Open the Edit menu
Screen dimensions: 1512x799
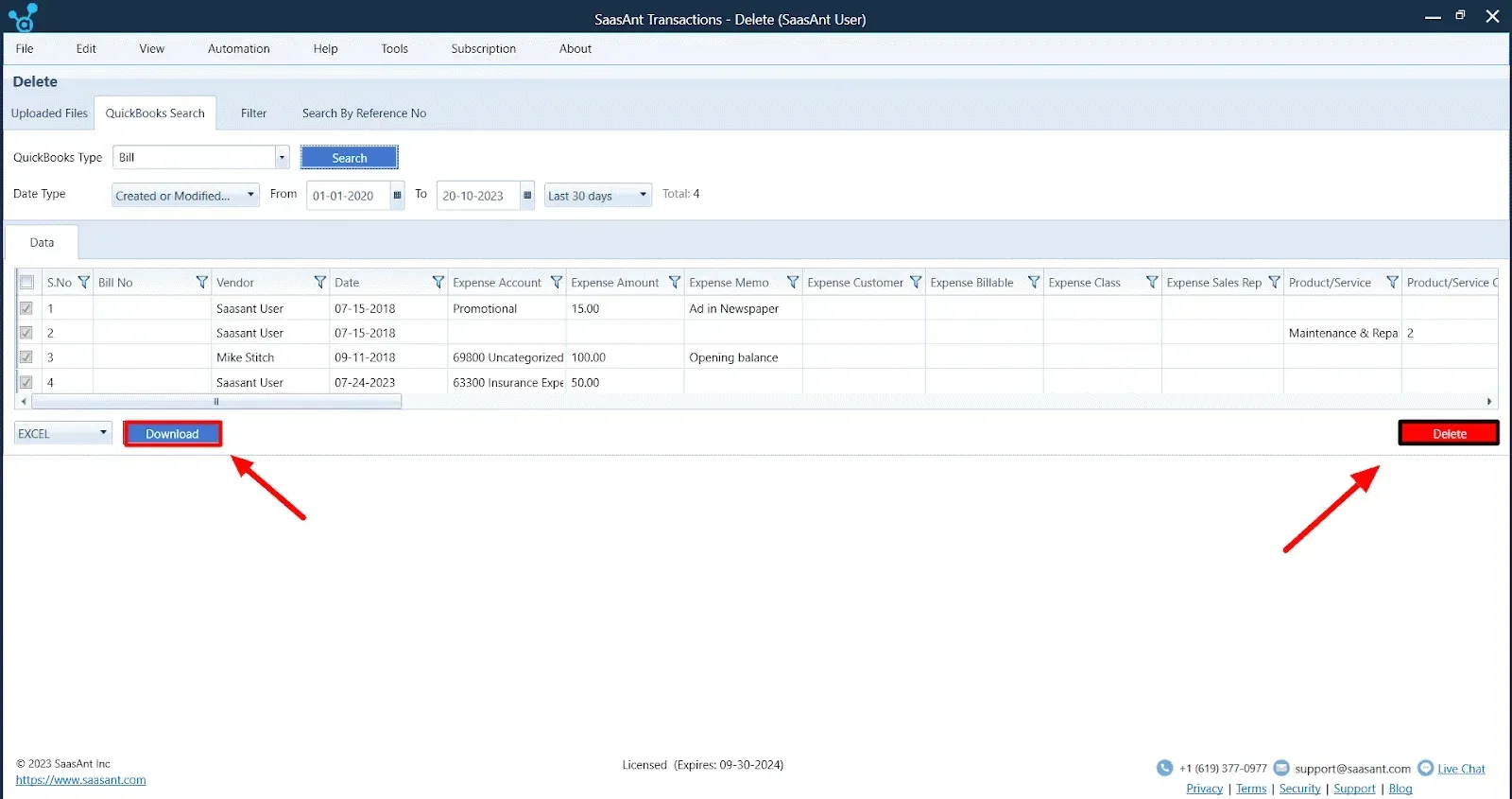[x=86, y=48]
